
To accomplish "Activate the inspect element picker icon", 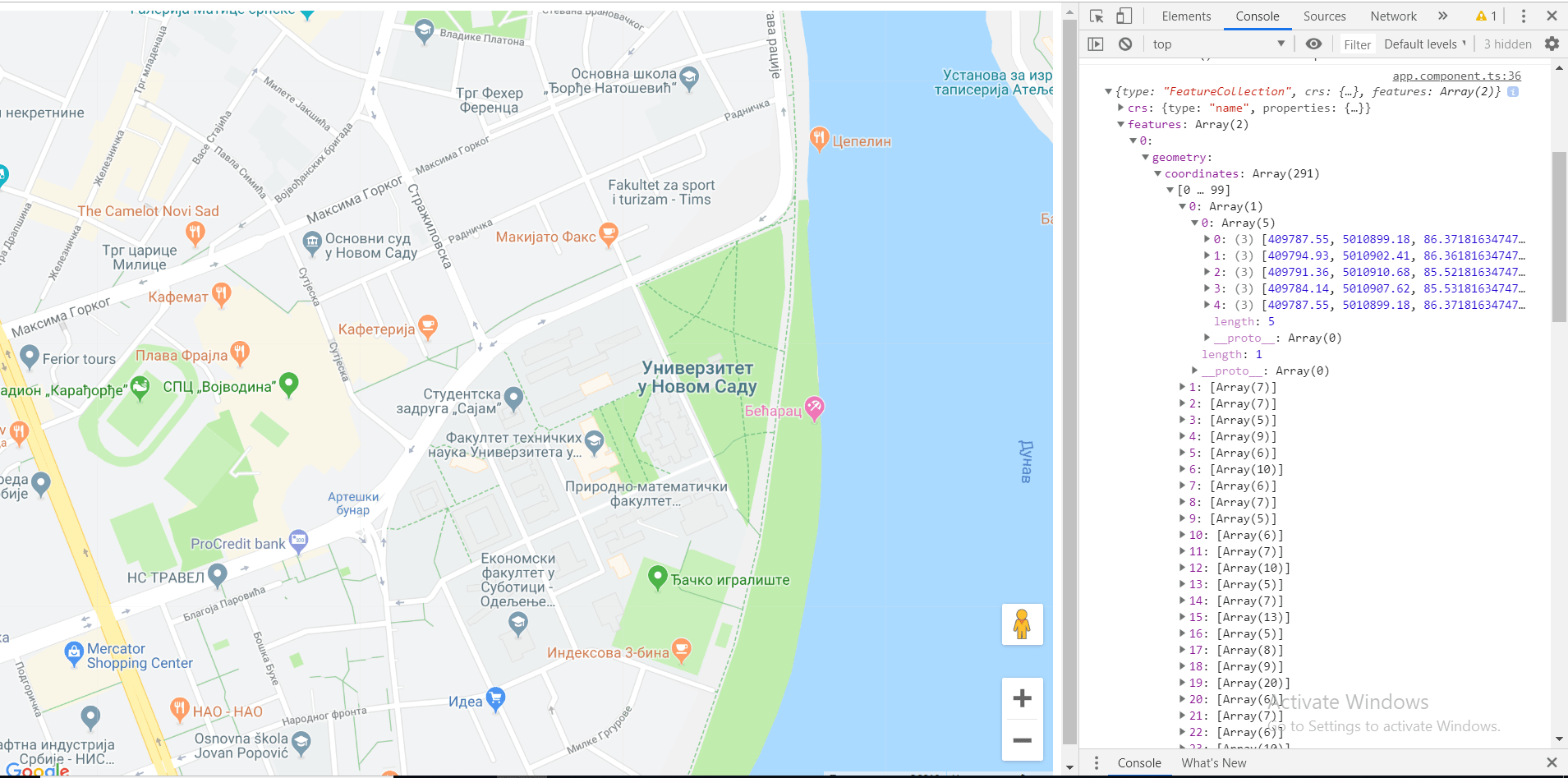I will coord(1097,16).
